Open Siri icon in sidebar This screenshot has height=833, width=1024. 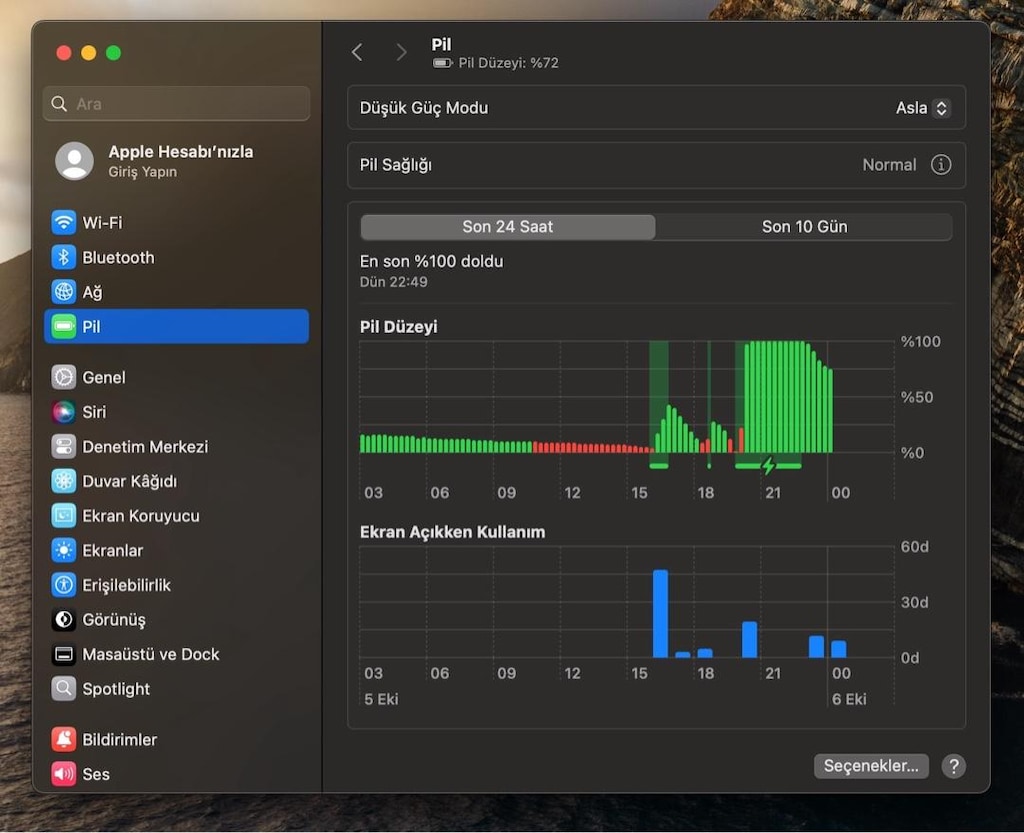click(63, 412)
